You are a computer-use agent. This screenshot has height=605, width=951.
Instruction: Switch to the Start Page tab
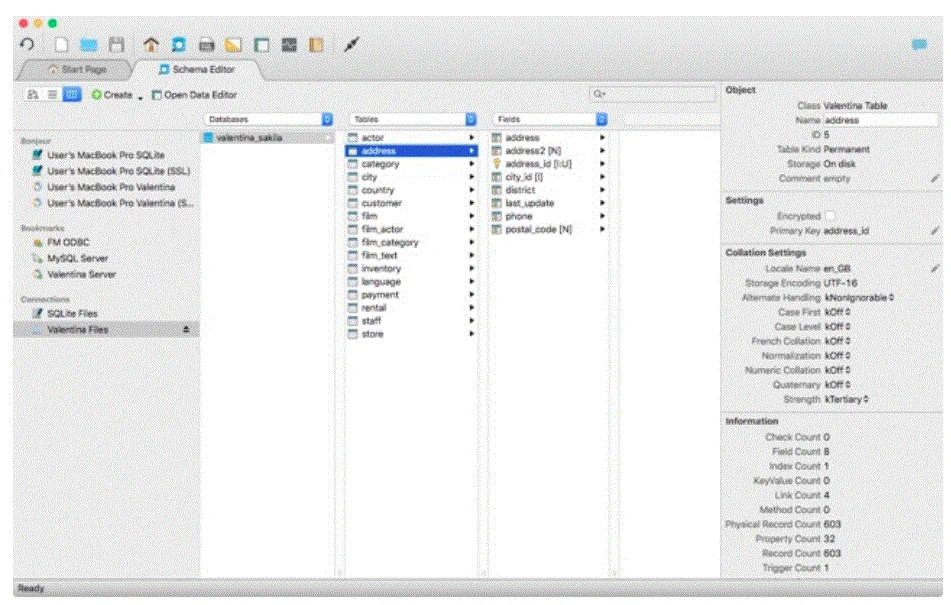click(77, 70)
